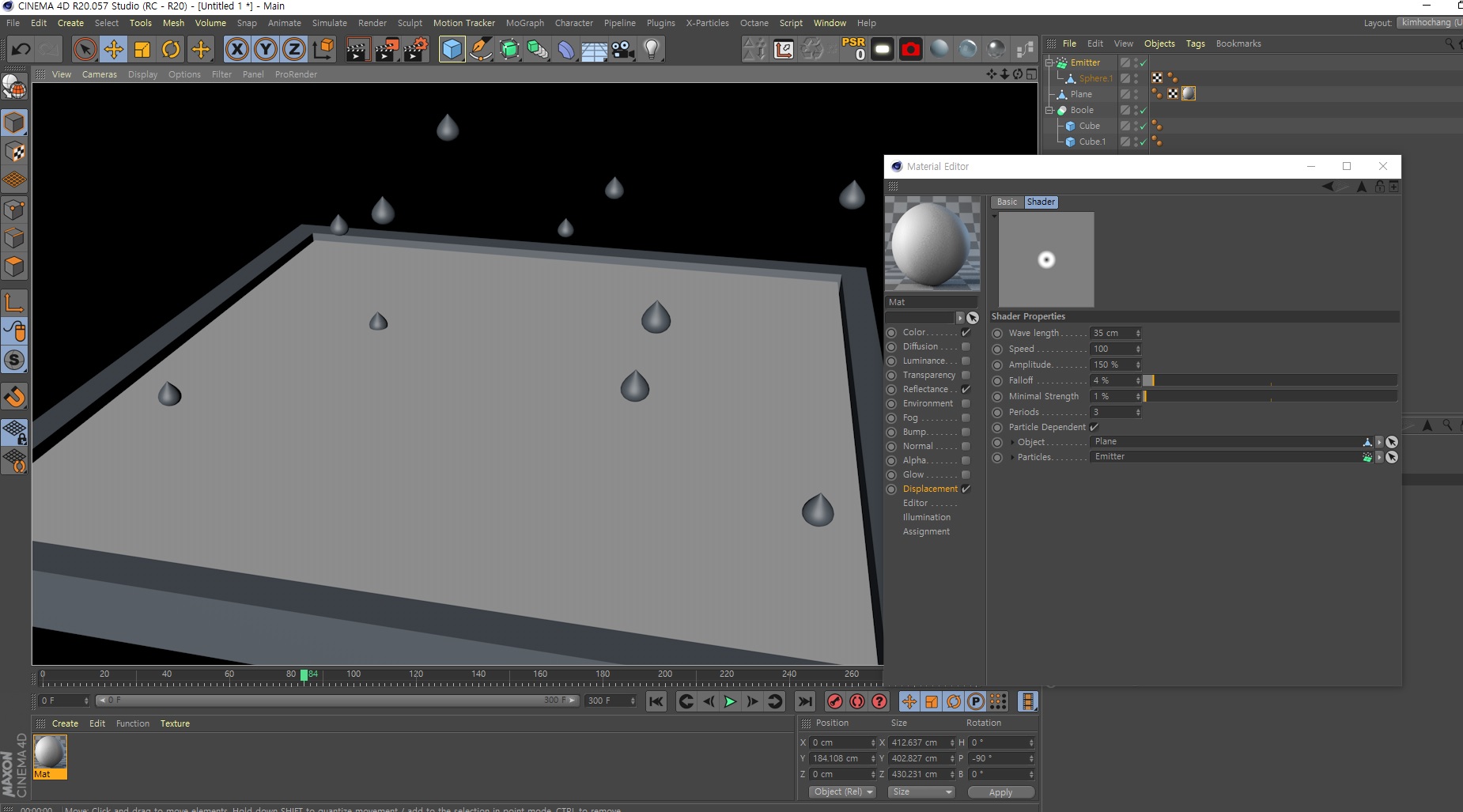Image resolution: width=1463 pixels, height=812 pixels.
Task: Open the Object (Rel) dropdown
Action: pyautogui.click(x=842, y=792)
